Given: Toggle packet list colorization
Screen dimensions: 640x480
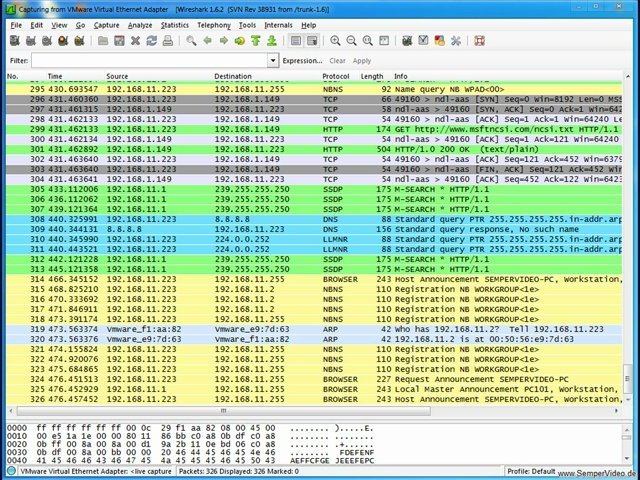Looking at the screenshot, I should pyautogui.click(x=295, y=41).
